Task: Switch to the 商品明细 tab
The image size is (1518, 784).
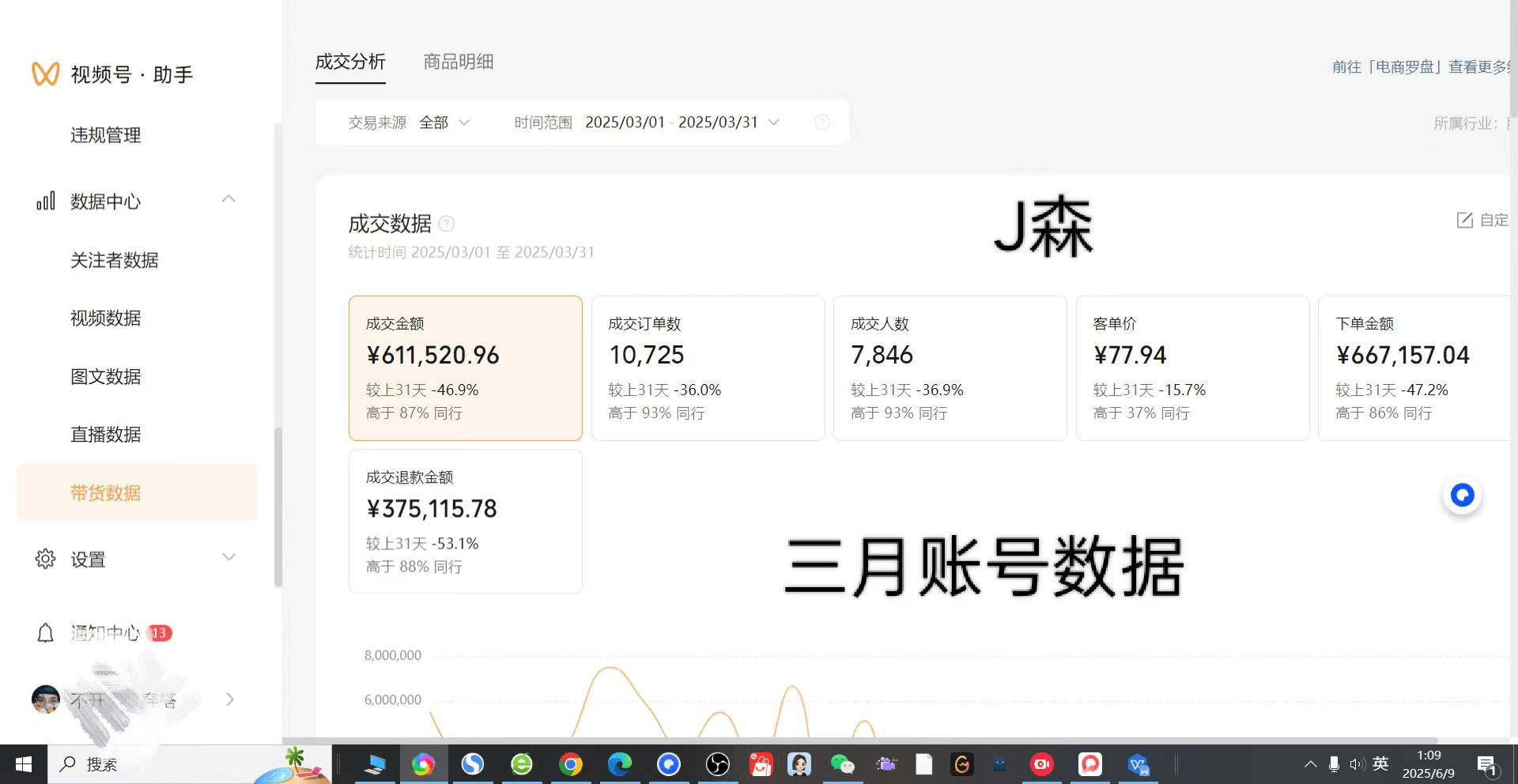Action: pyautogui.click(x=458, y=62)
